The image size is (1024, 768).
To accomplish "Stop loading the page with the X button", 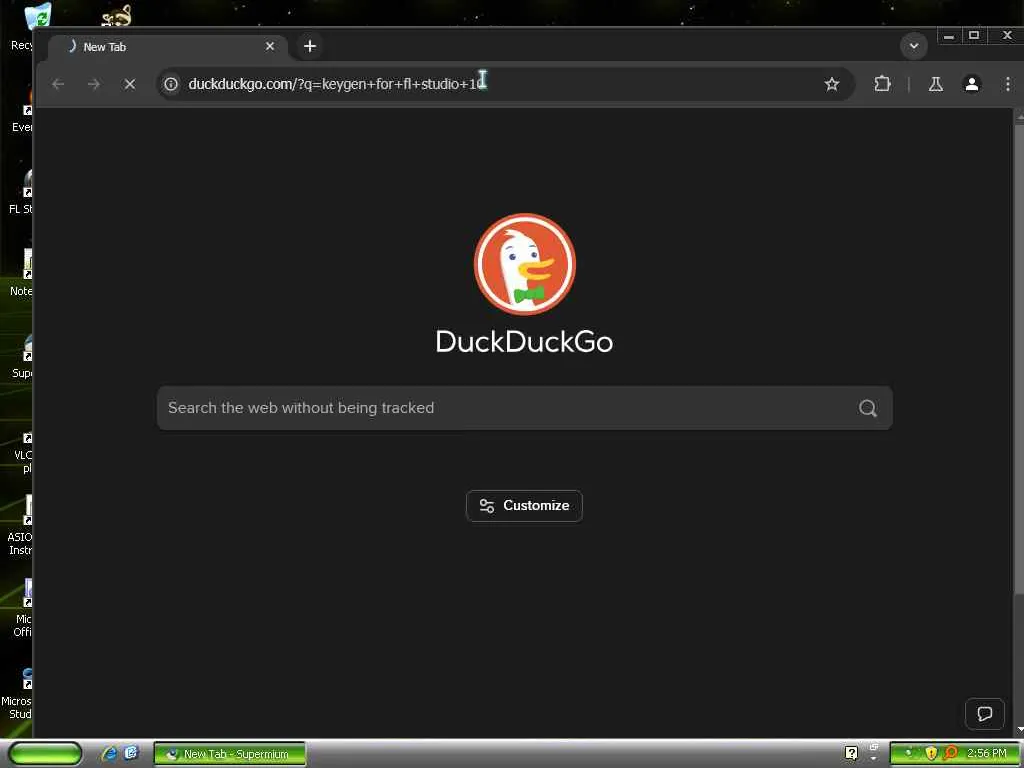I will tap(129, 84).
